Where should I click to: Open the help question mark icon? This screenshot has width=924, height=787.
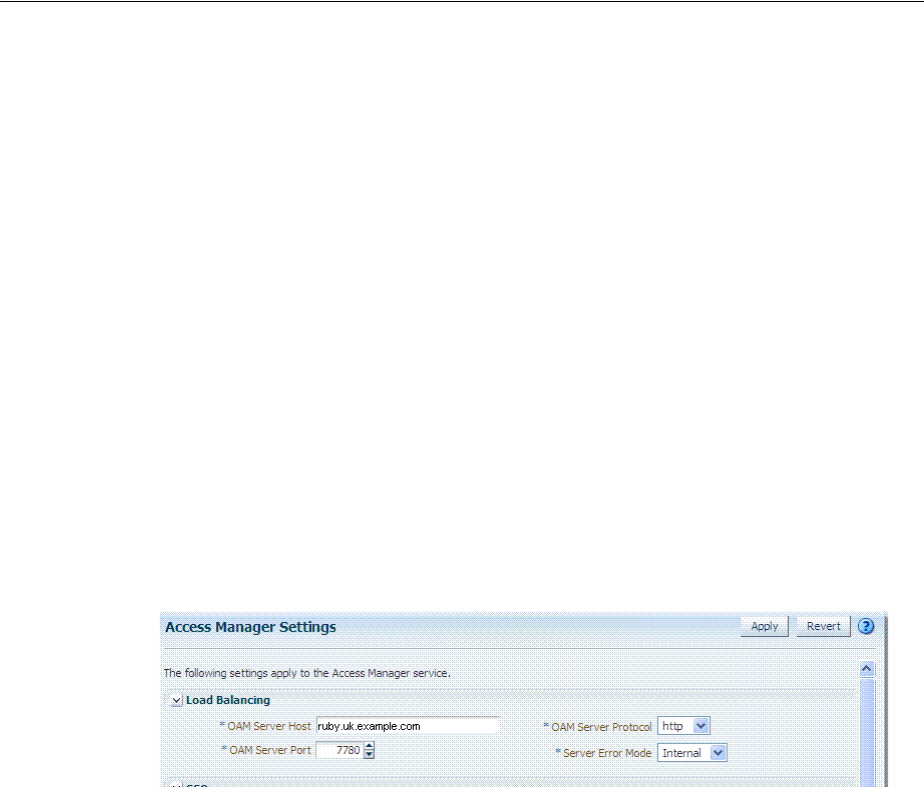866,626
